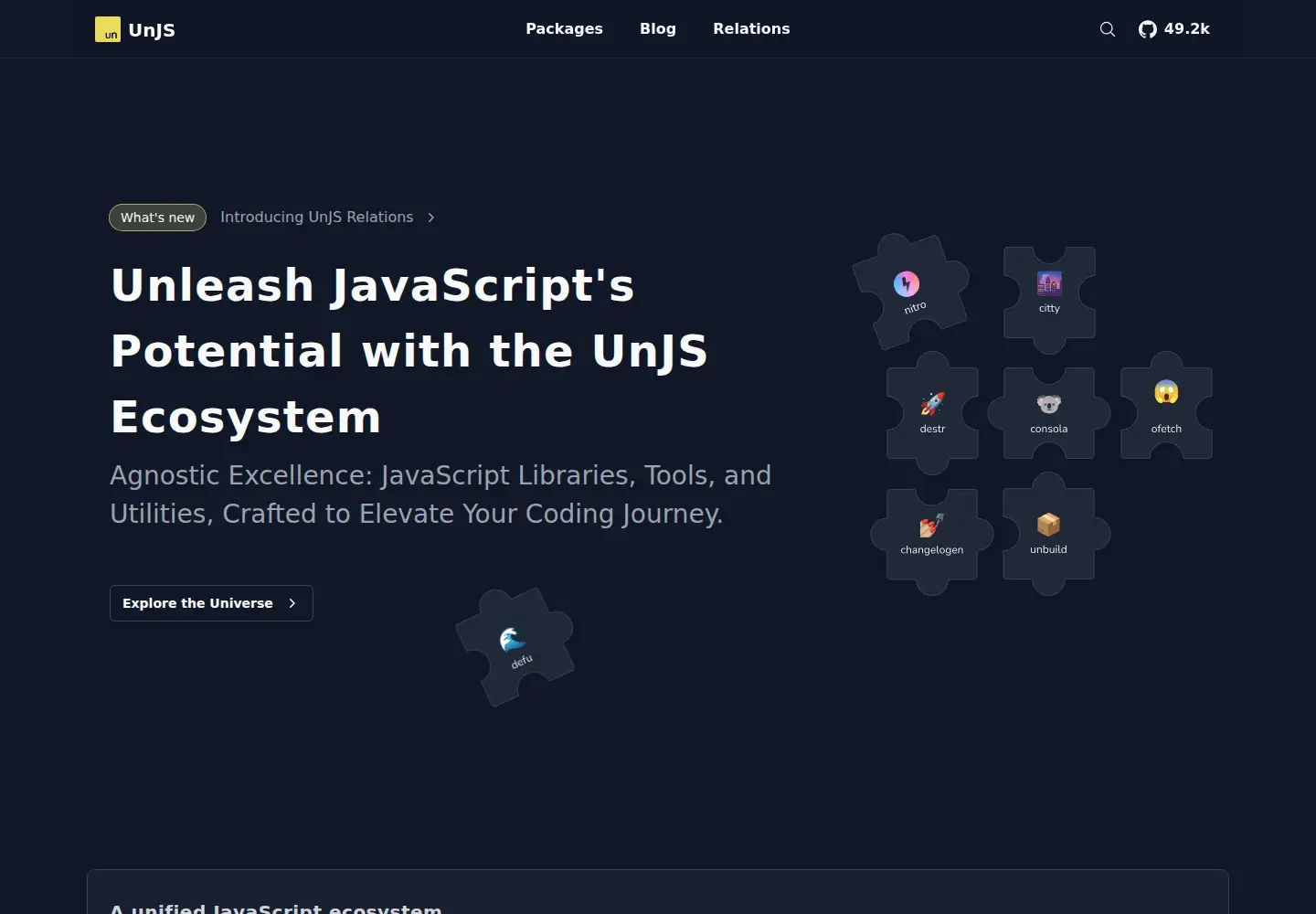Click the GitHub octocat icon

pos(1148,29)
